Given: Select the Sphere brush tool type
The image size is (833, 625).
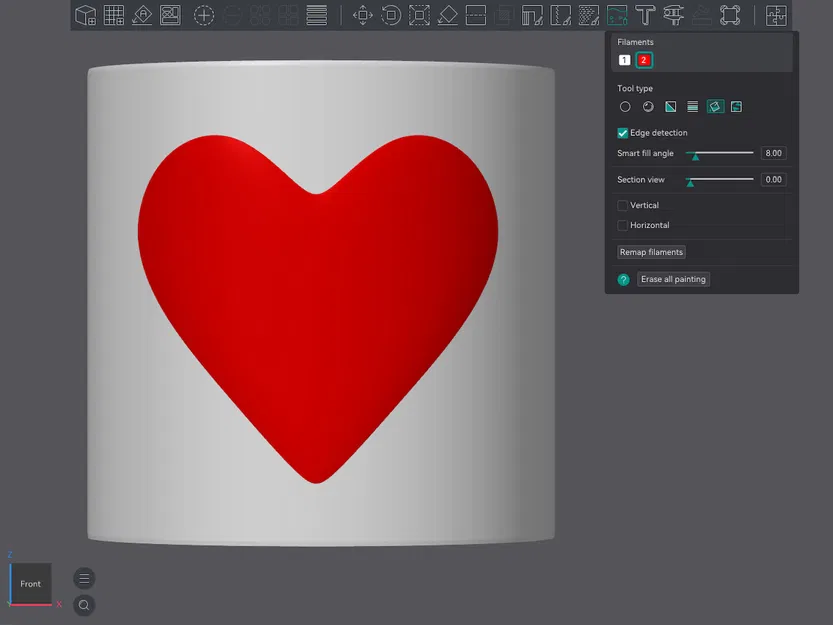Looking at the screenshot, I should click(648, 106).
